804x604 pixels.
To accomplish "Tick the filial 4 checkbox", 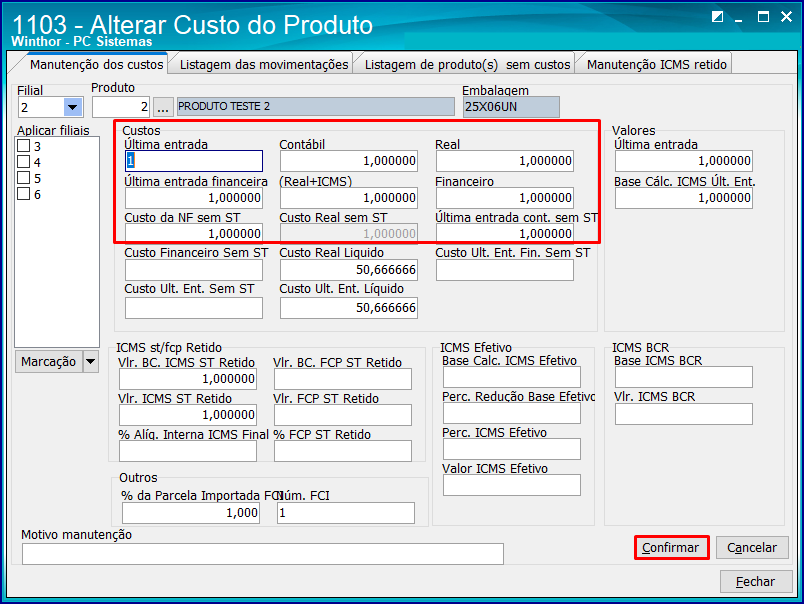I will point(24,162).
